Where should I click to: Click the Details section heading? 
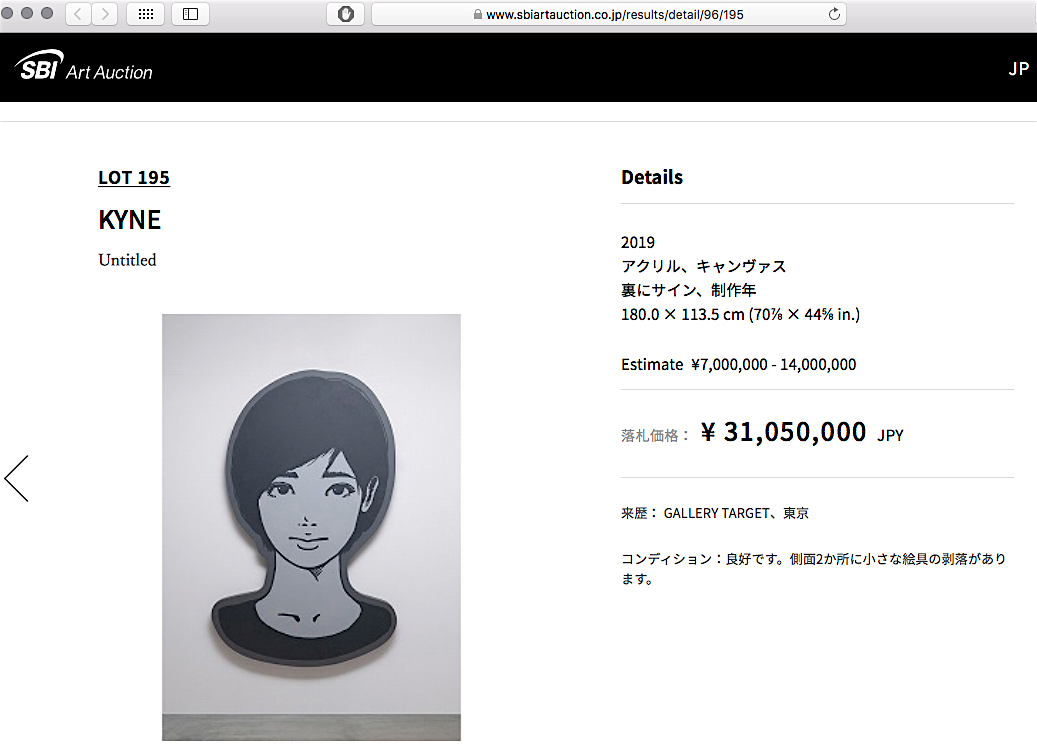[651, 177]
